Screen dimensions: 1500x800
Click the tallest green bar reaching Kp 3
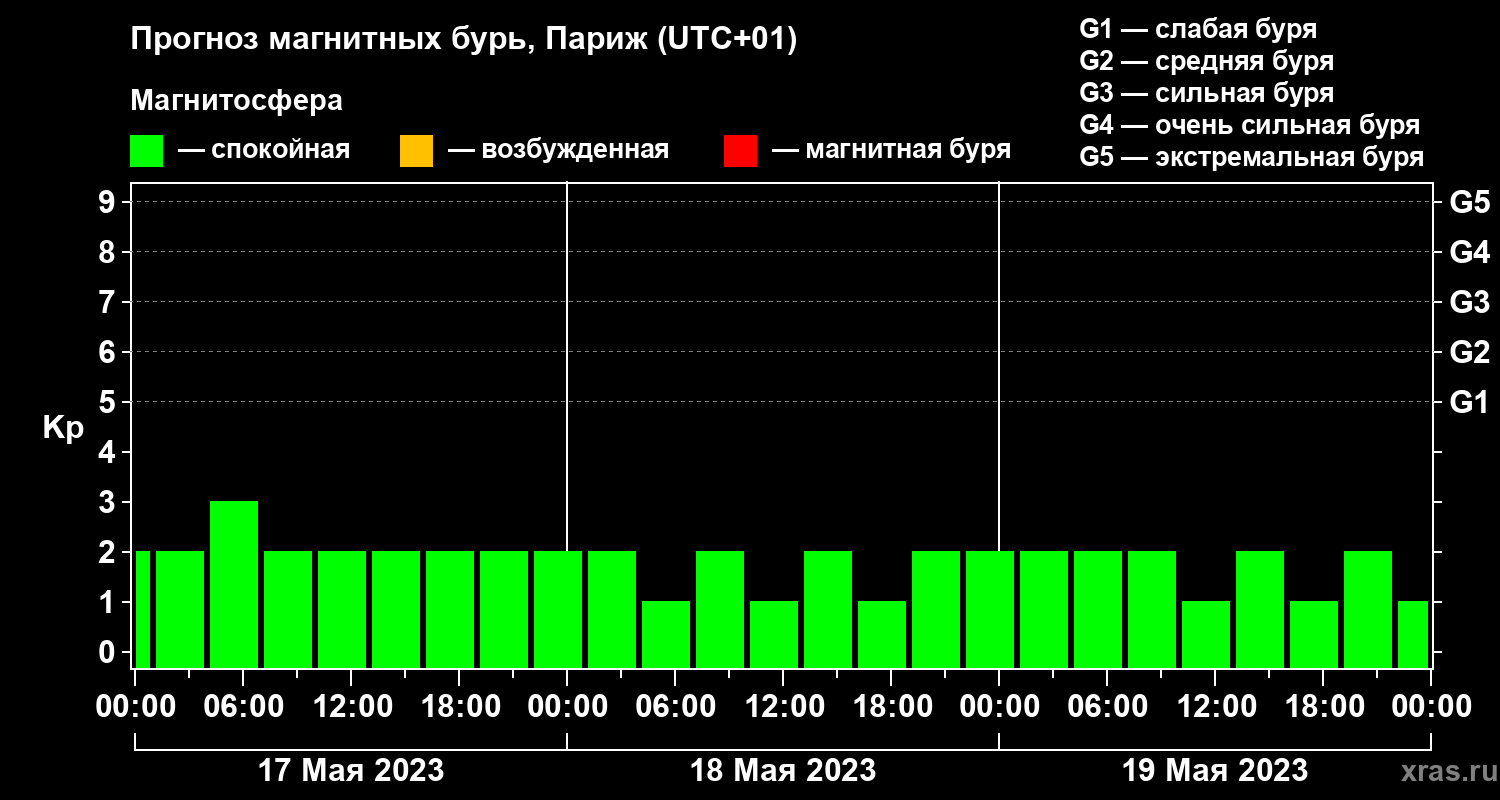point(234,584)
